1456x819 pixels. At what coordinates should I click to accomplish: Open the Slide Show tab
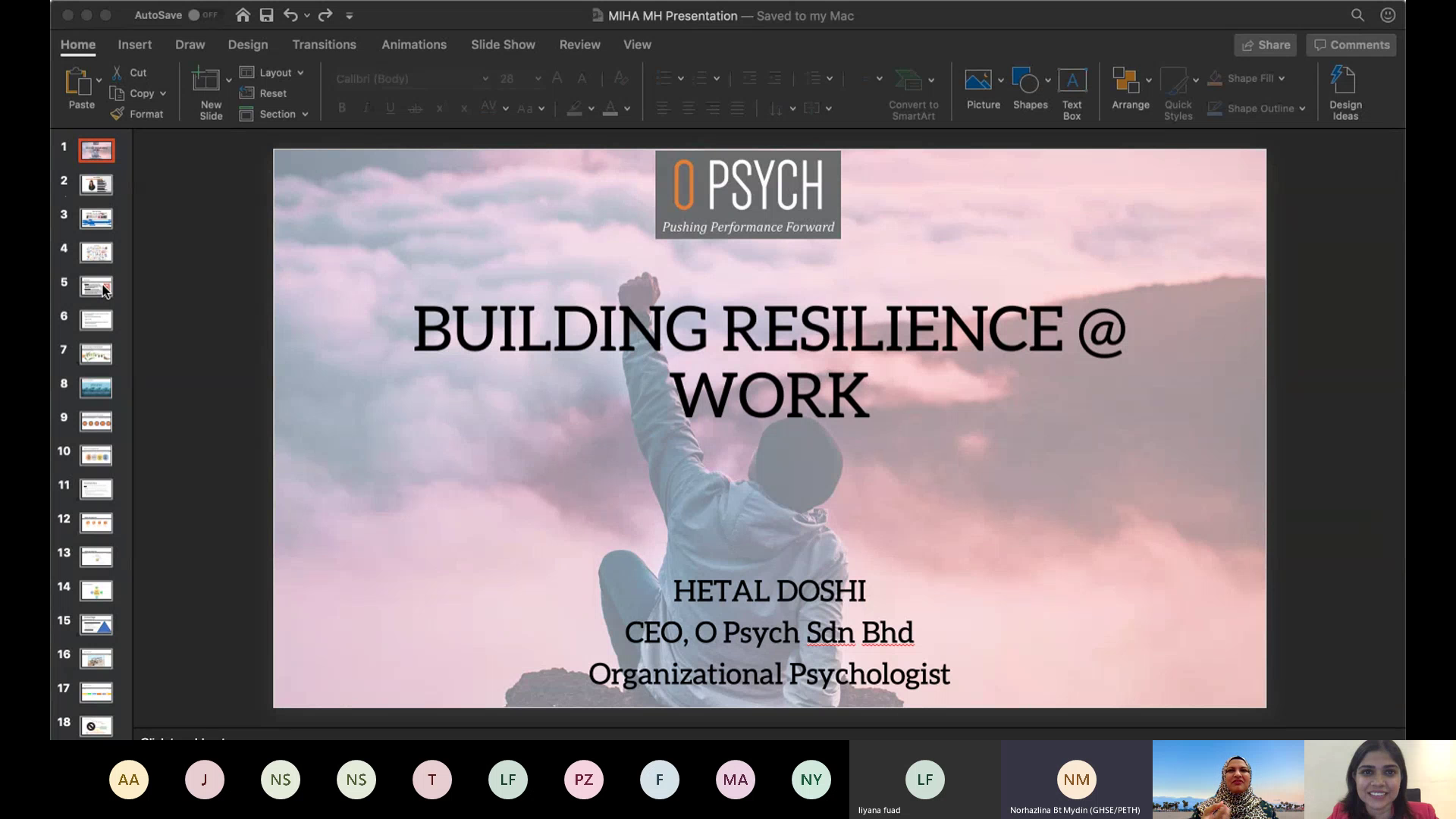click(503, 45)
